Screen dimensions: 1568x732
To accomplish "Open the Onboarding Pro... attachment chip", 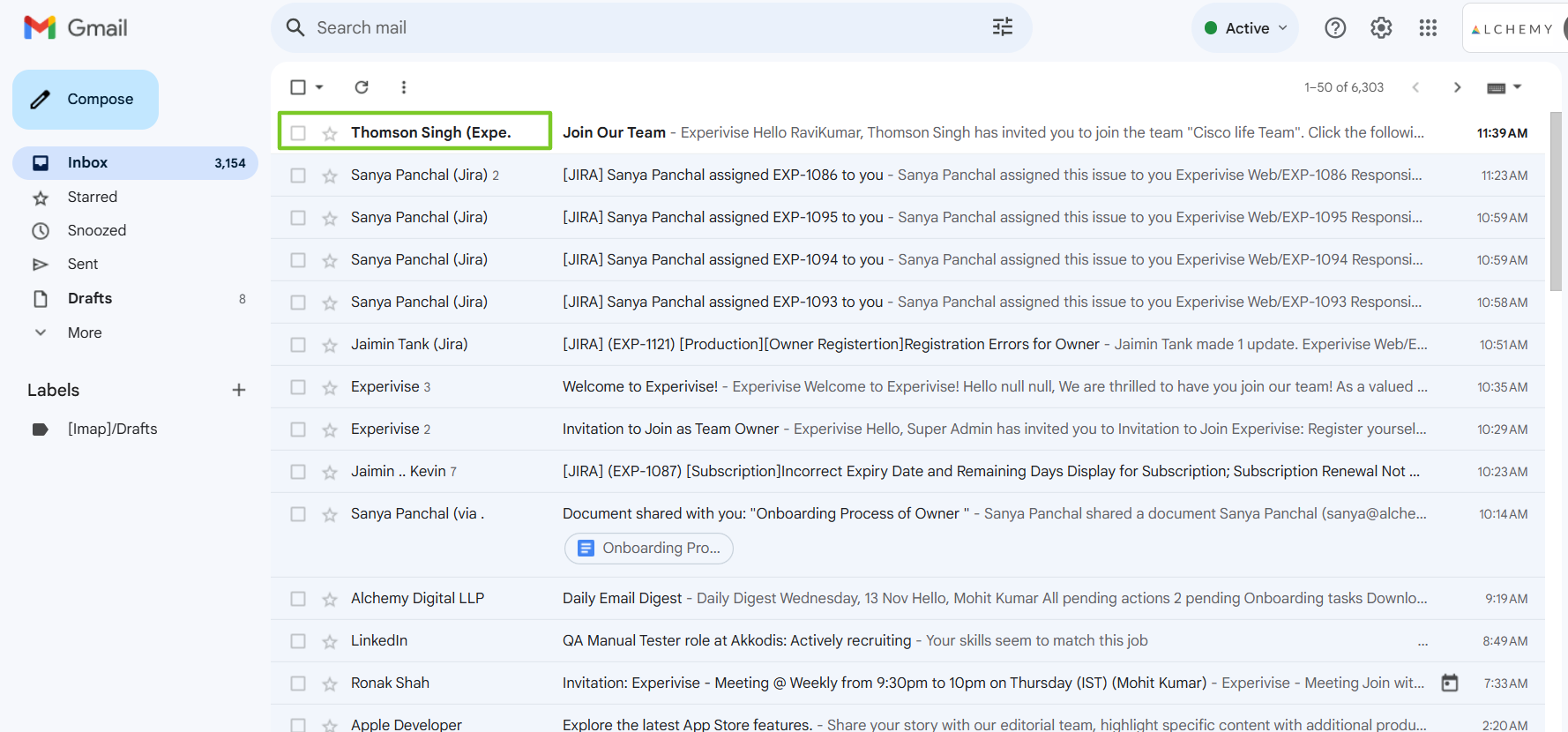I will 649,548.
